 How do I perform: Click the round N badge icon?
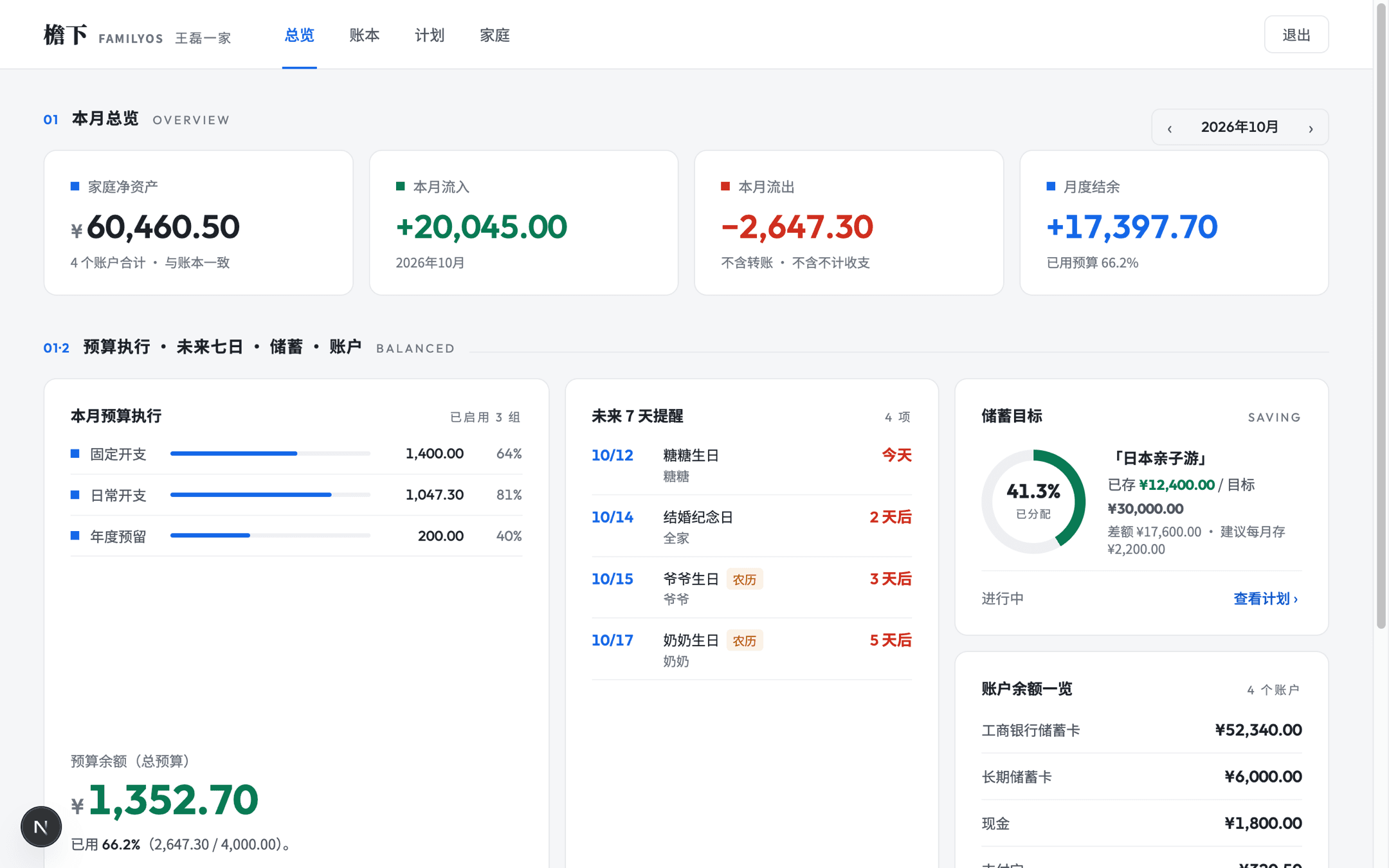coord(41,826)
